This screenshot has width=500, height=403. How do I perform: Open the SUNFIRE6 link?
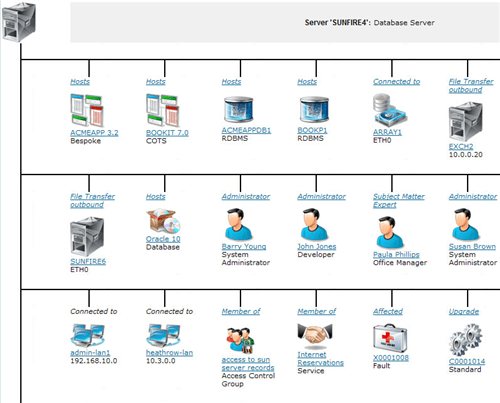(88, 261)
